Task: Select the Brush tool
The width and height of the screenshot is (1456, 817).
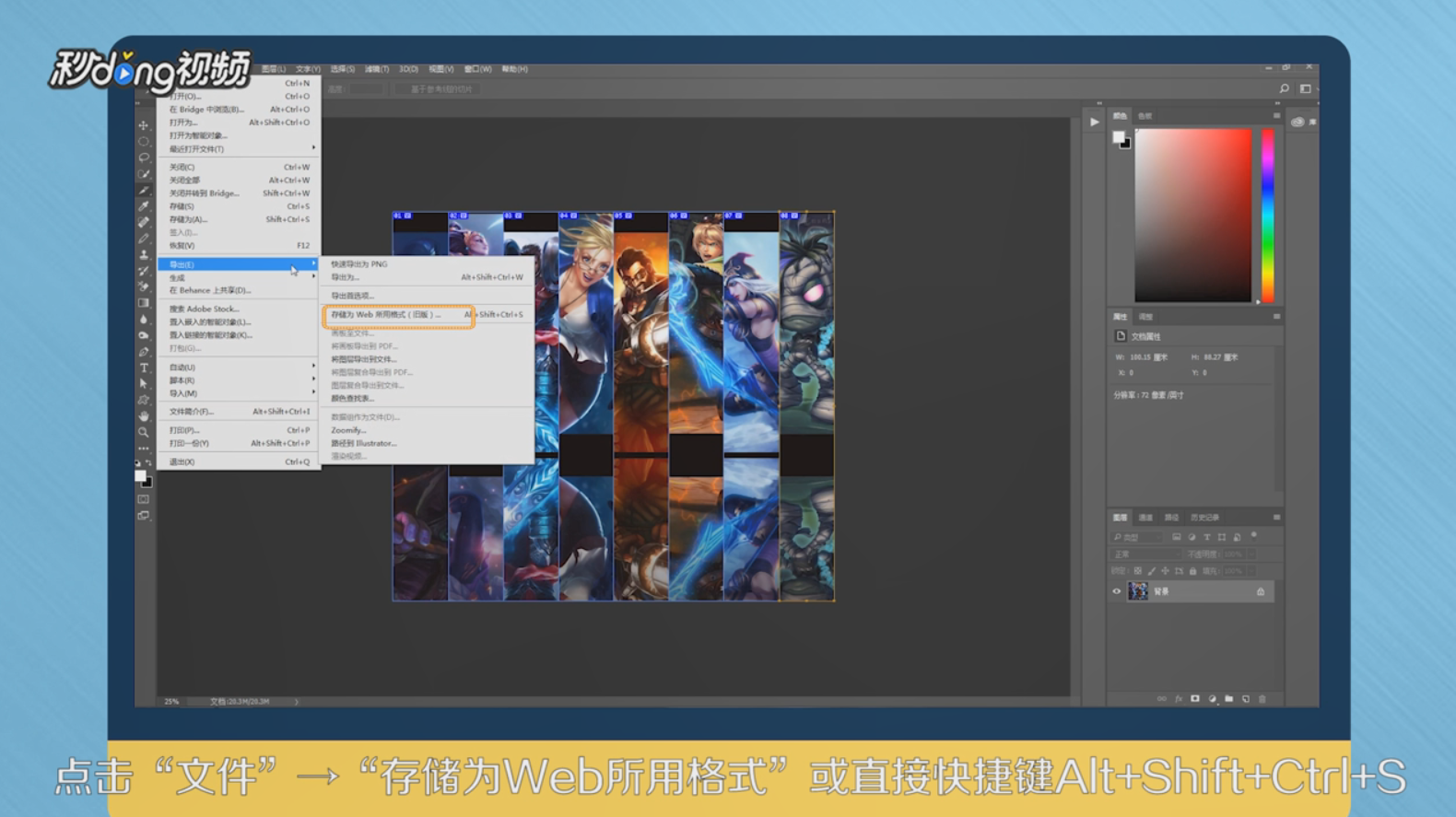Action: 144,239
